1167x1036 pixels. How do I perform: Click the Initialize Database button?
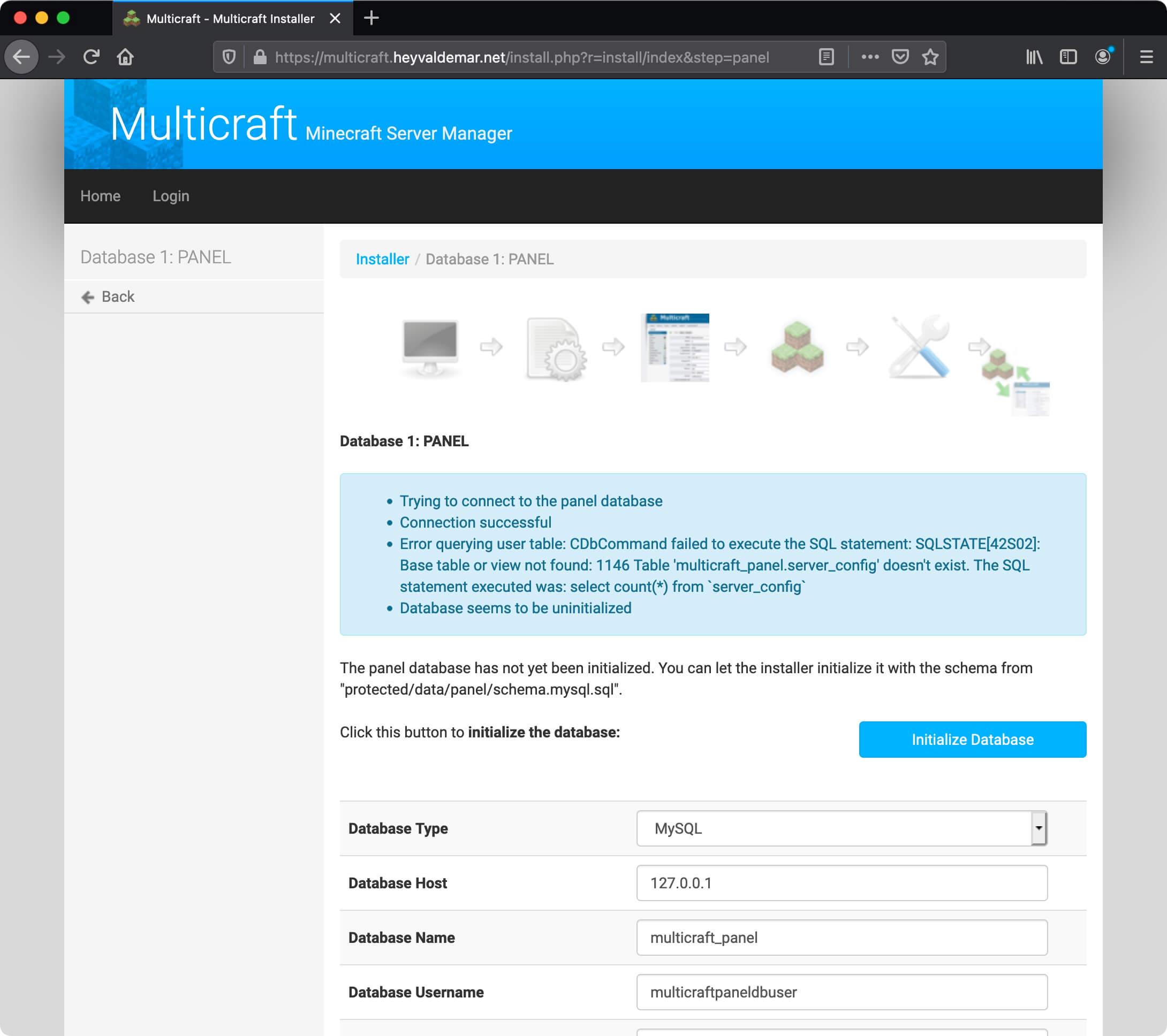point(972,739)
